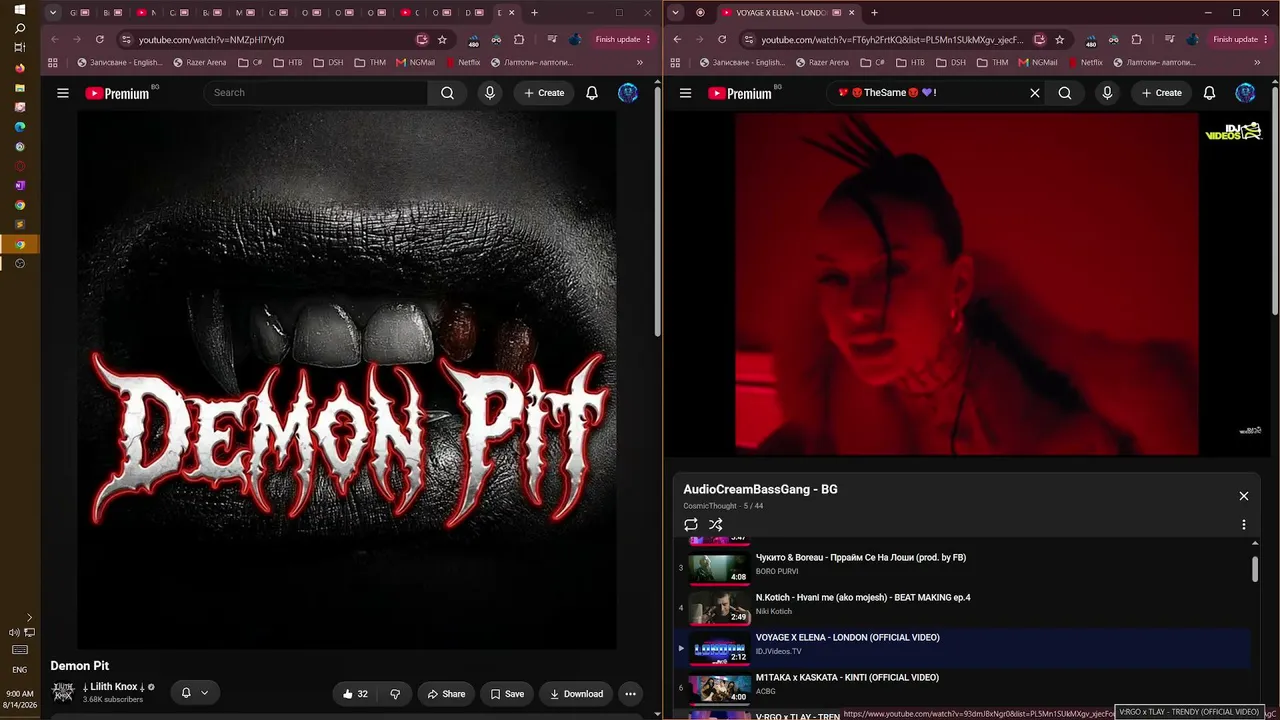Open Netflix bookmark in right browser
Image resolution: width=1280 pixels, height=720 pixels.
(1085, 62)
